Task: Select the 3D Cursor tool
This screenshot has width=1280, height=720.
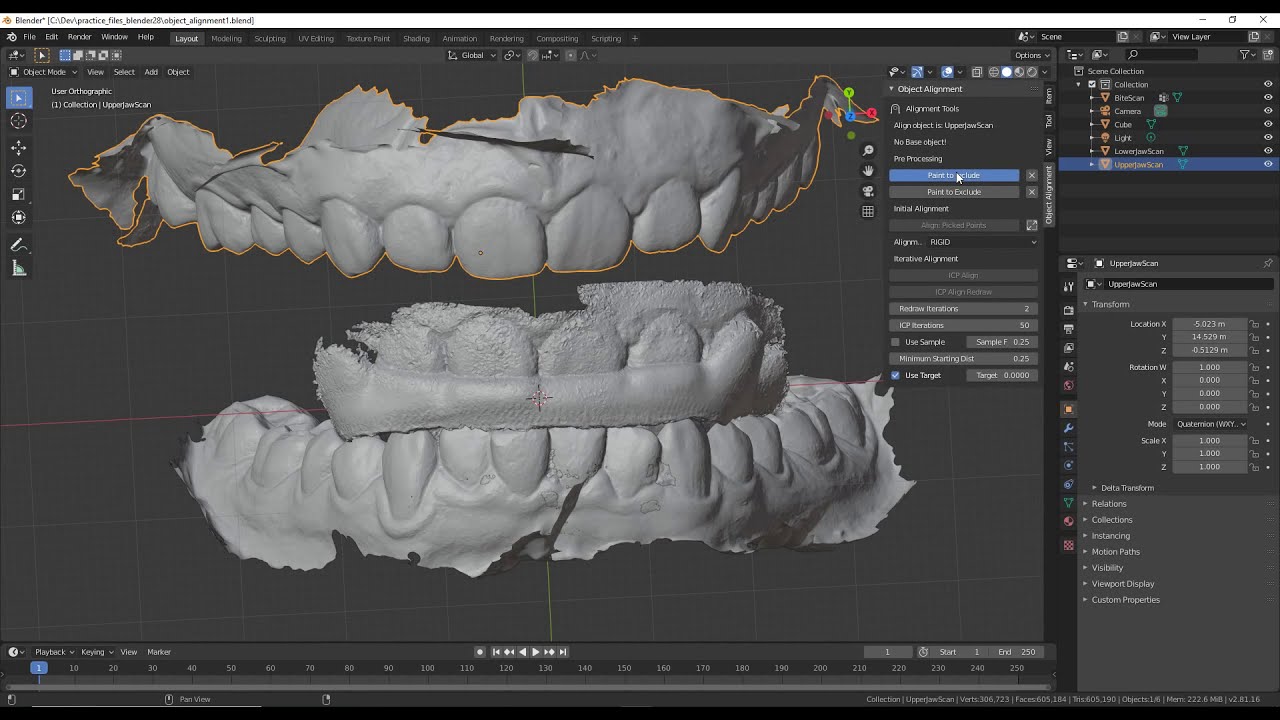Action: point(18,121)
